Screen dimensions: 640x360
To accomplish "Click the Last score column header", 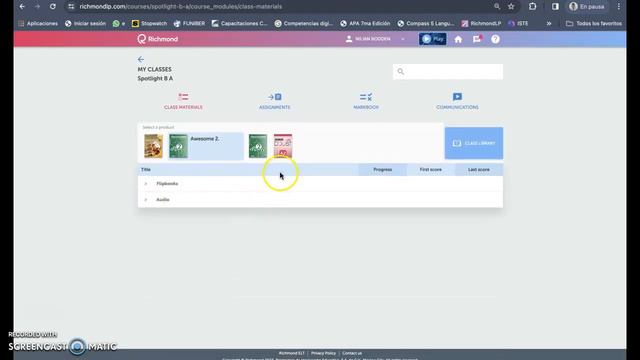I will pyautogui.click(x=479, y=170).
